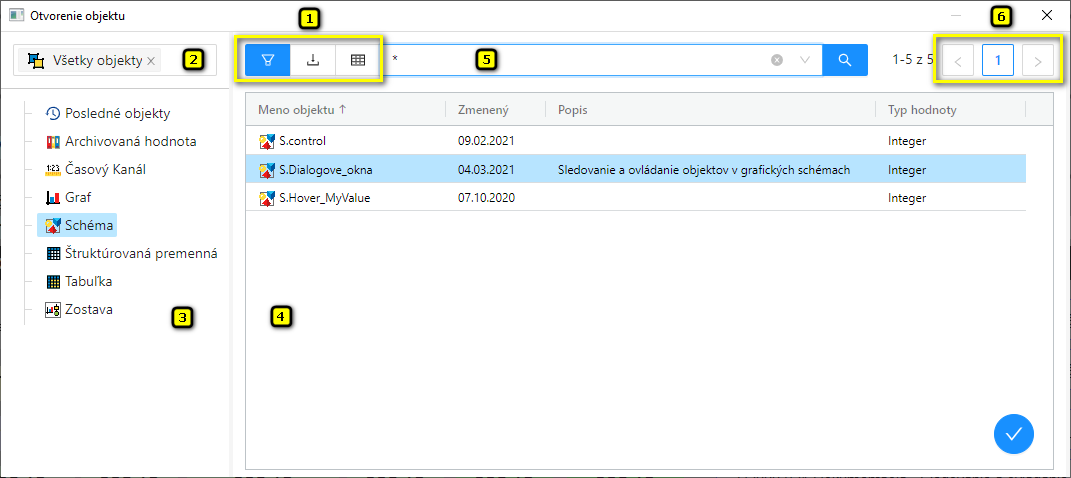This screenshot has width=1071, height=478.
Task: Choose Štruktúrovaná premenná in the tree
Action: coord(141,253)
